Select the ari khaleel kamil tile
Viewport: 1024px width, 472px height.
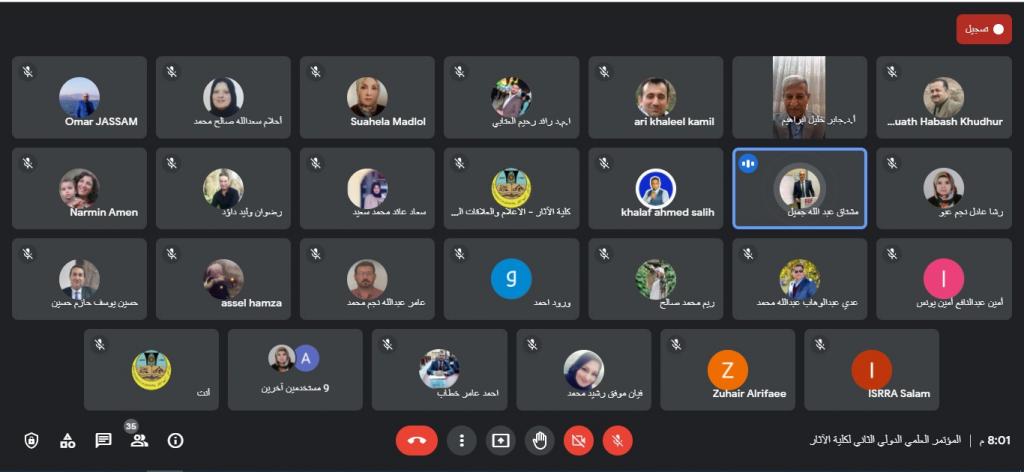pyautogui.click(x=656, y=97)
